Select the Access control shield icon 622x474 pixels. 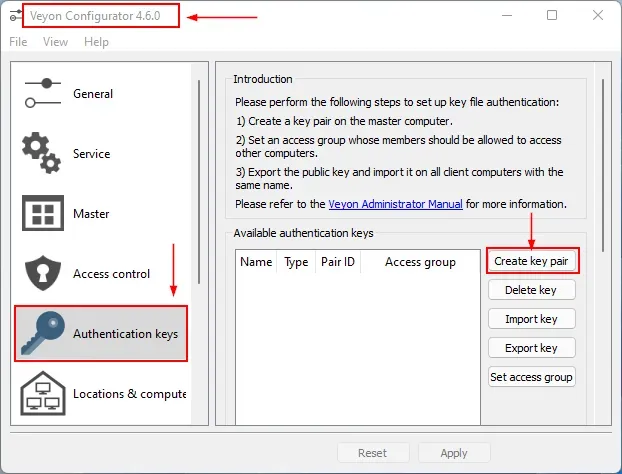click(x=43, y=273)
